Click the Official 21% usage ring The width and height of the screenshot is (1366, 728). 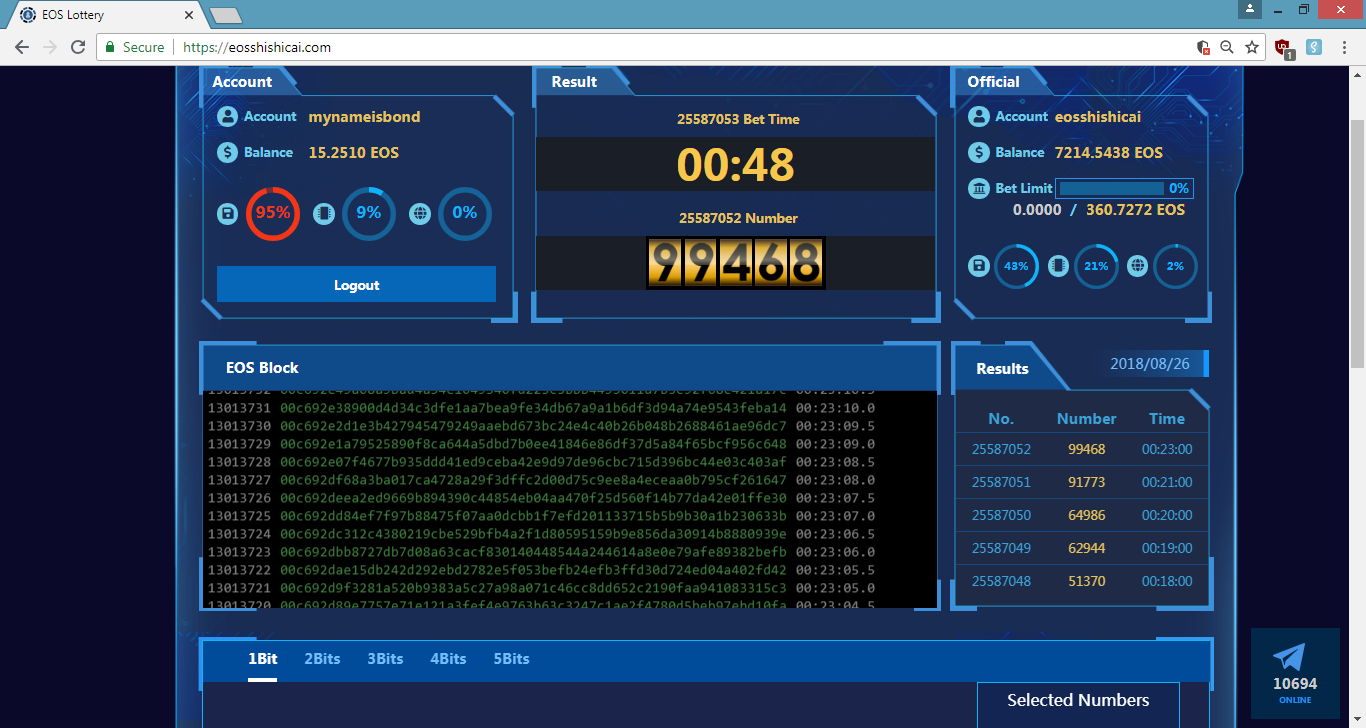1096,266
